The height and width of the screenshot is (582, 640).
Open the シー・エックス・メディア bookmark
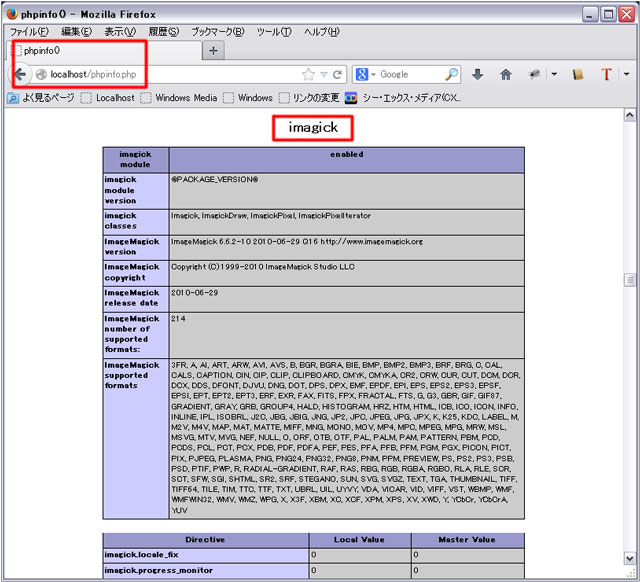(x=403, y=98)
